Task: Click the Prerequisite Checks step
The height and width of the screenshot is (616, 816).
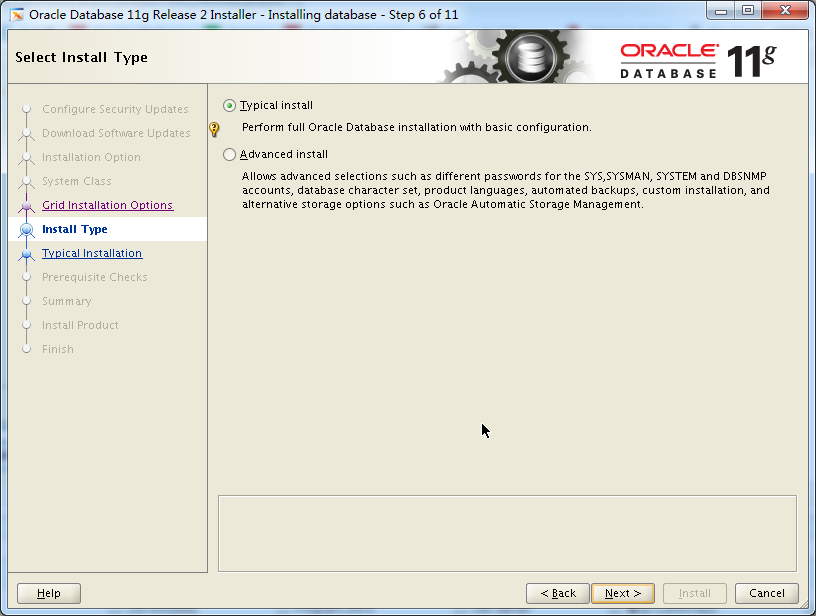Action: tap(95, 277)
